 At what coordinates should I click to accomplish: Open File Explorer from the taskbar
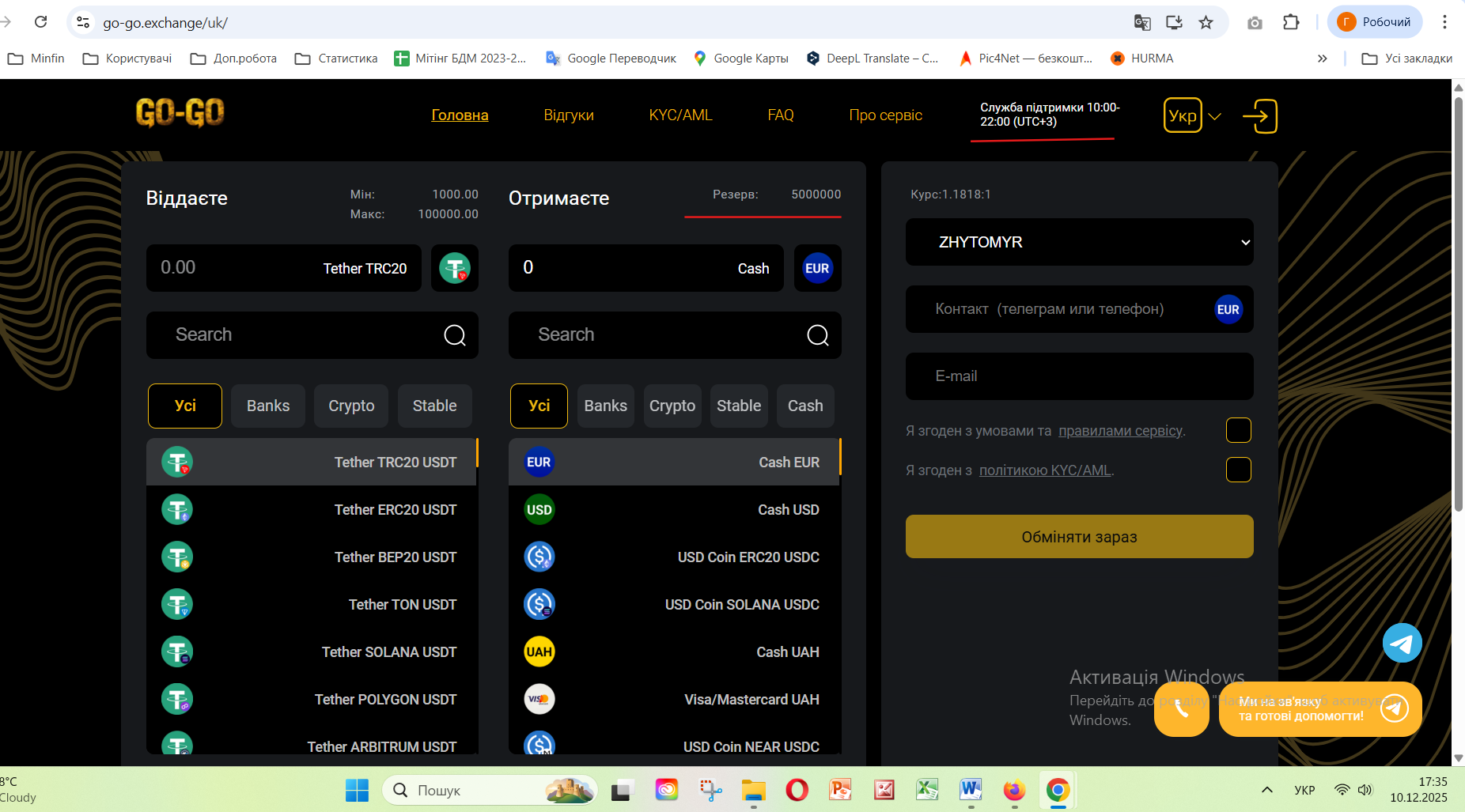pyautogui.click(x=753, y=790)
